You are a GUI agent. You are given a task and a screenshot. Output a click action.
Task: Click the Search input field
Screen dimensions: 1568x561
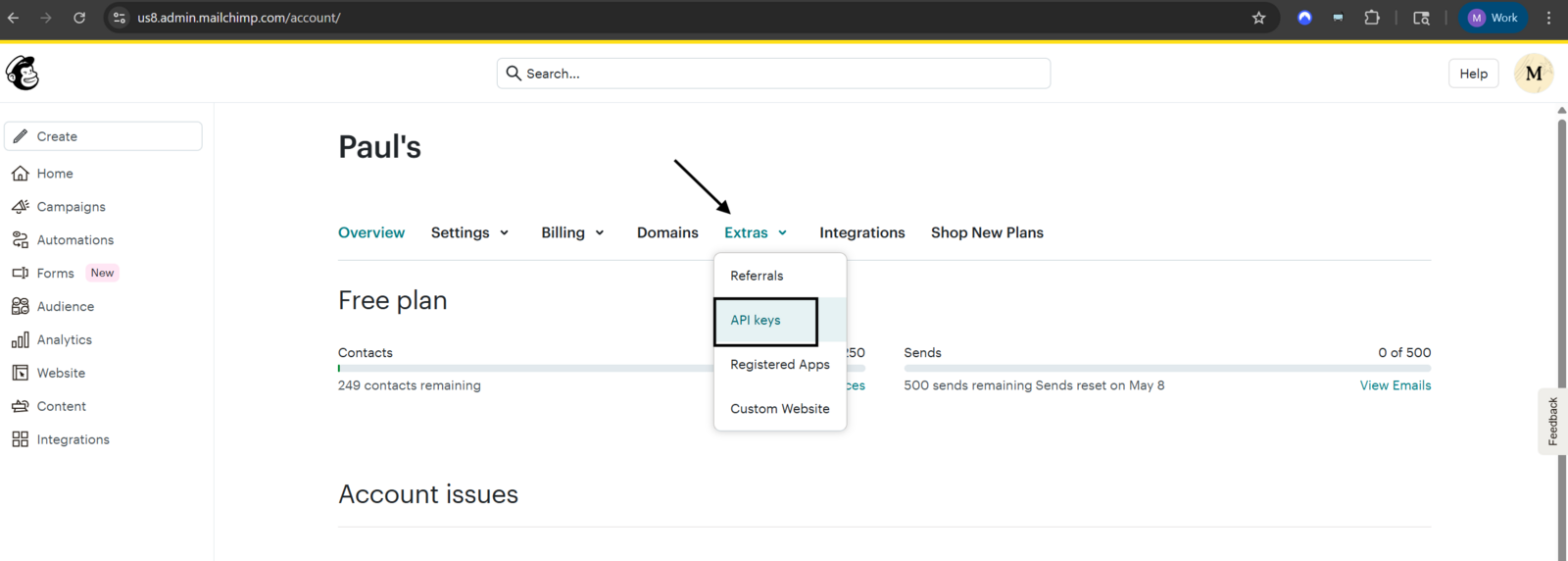[x=773, y=74]
